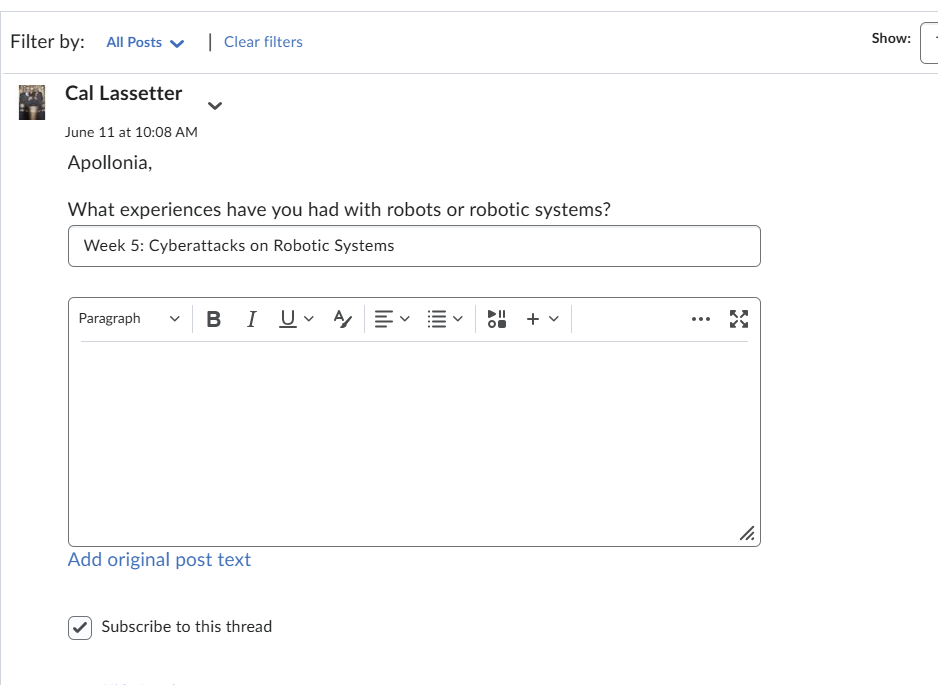Open the font color formatting tool

point(342,318)
